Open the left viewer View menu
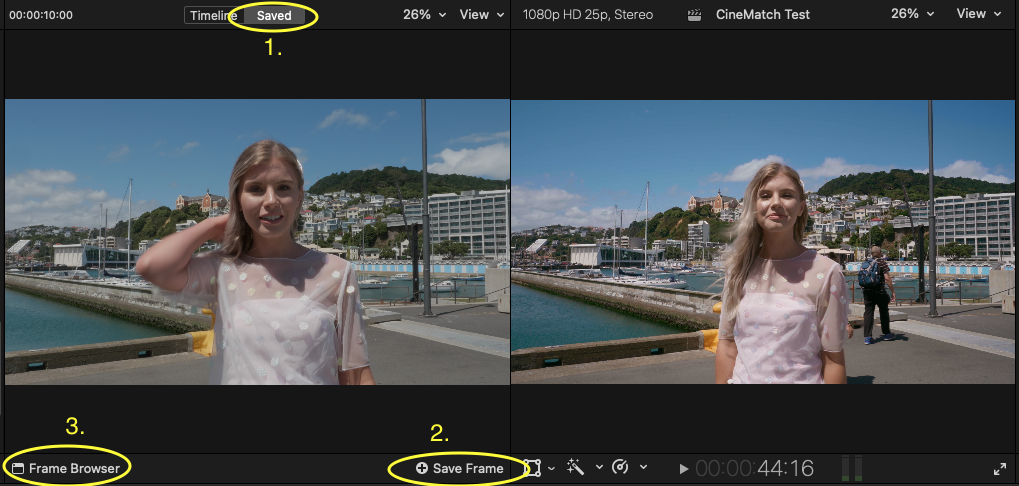1019x486 pixels. point(480,15)
